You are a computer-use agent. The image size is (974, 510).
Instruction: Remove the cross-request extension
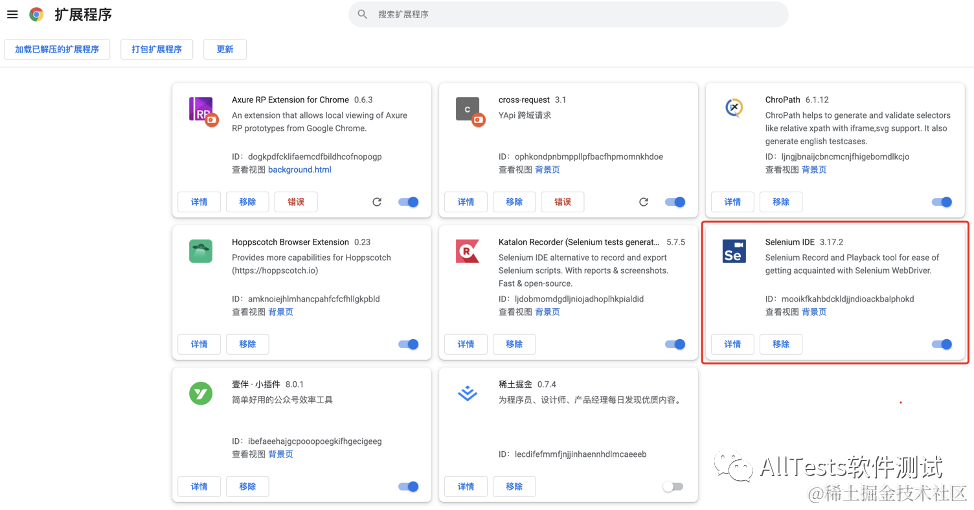514,202
